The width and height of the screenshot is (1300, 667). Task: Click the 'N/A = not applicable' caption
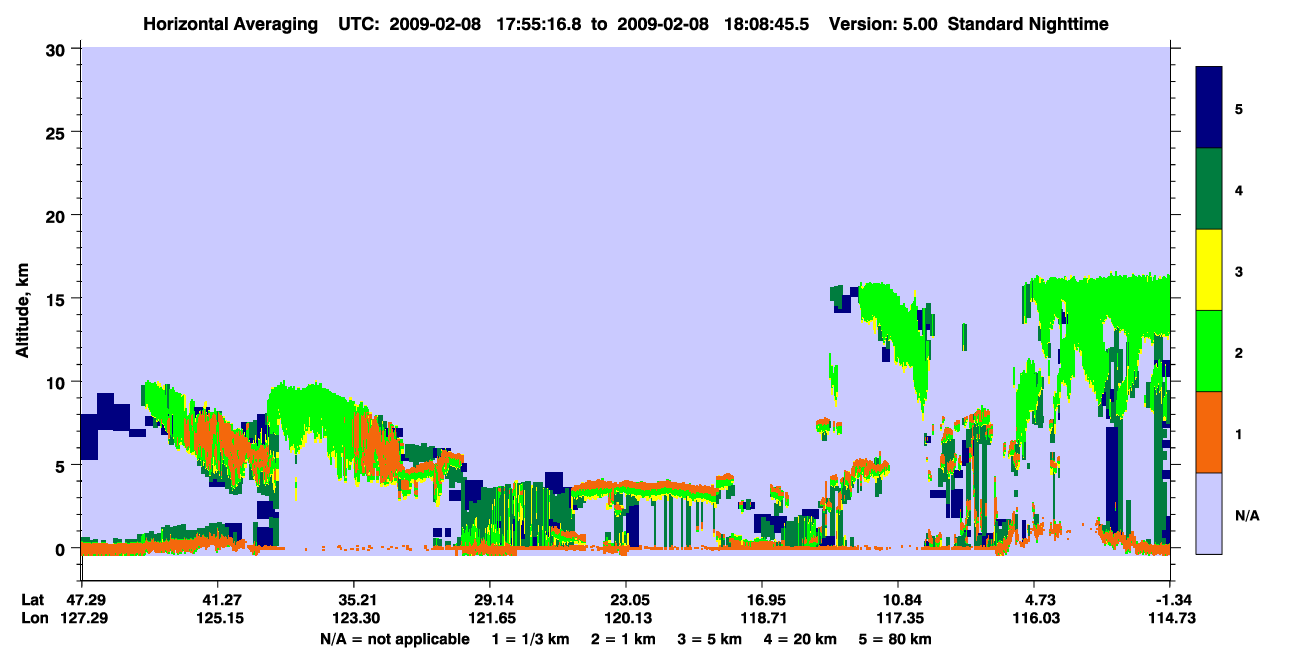click(395, 639)
